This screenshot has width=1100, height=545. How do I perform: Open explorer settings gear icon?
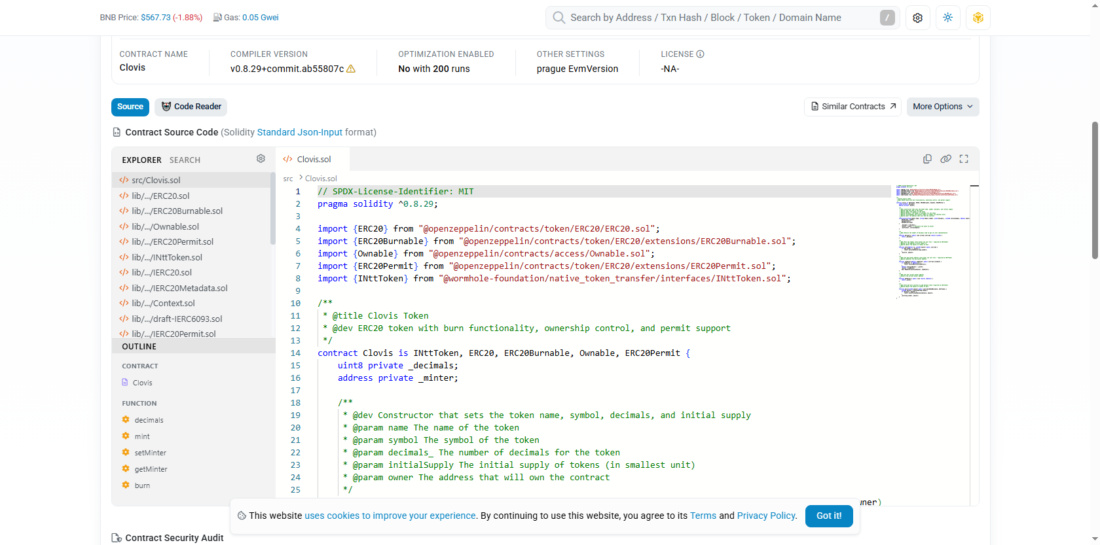pyautogui.click(x=261, y=159)
